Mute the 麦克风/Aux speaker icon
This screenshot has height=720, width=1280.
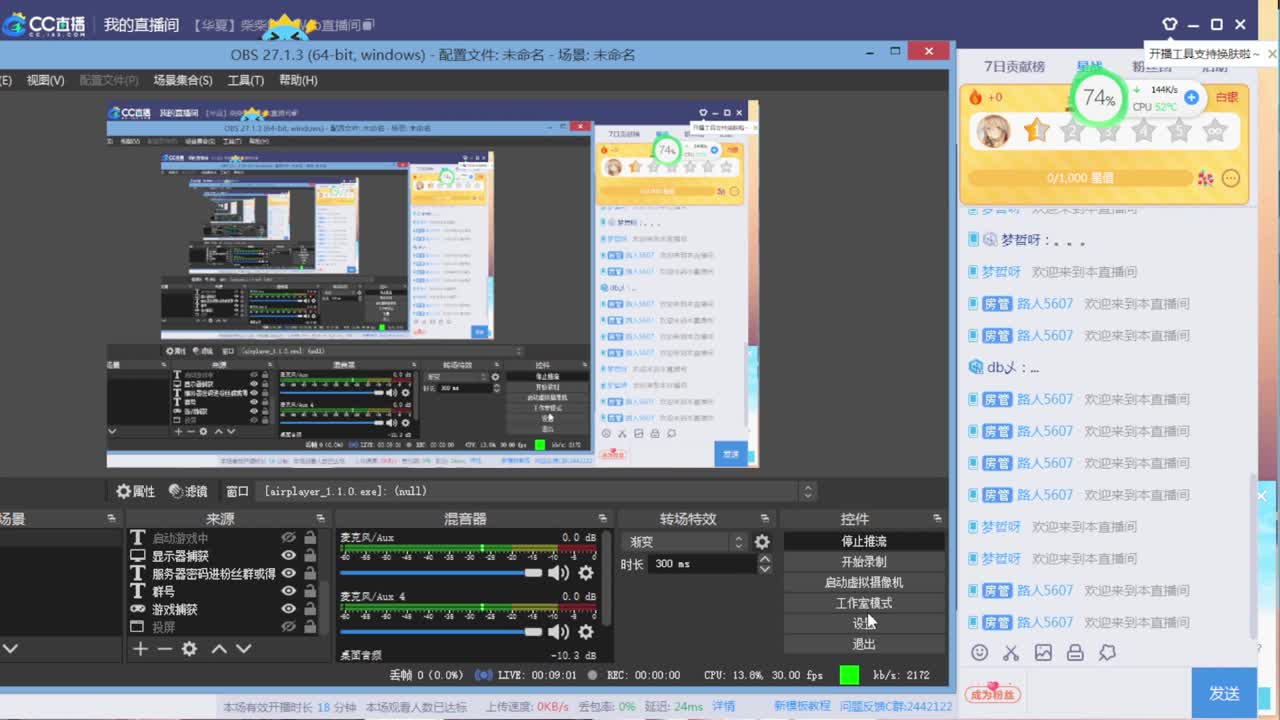point(558,572)
